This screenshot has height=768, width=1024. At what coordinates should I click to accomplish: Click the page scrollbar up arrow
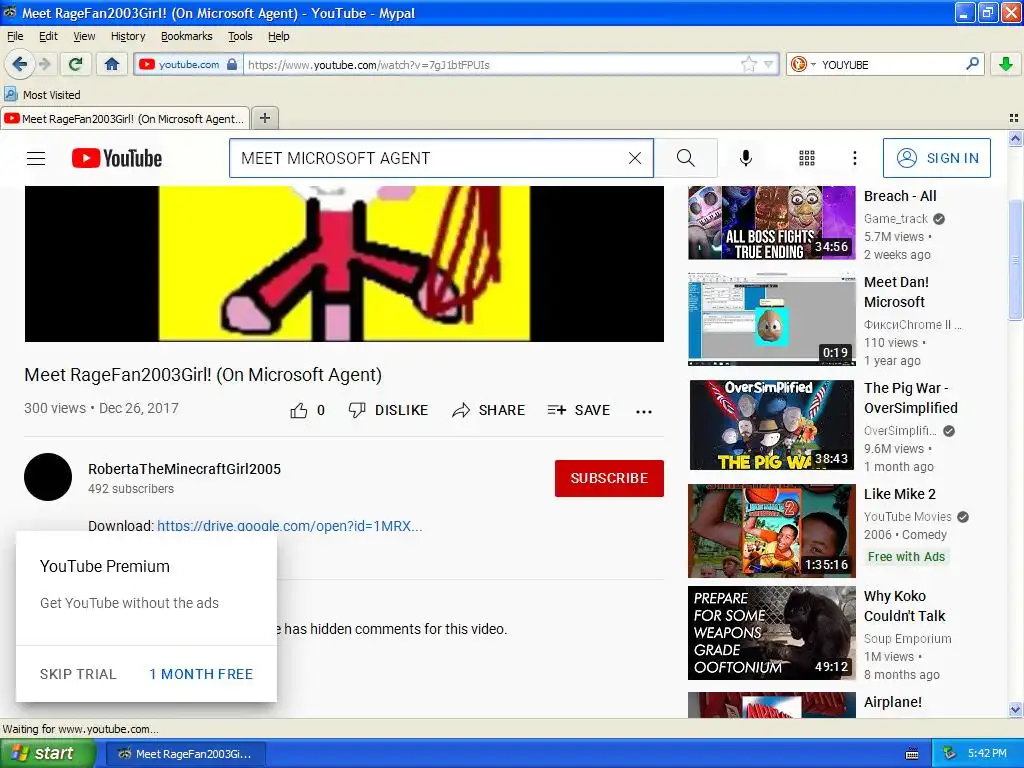click(1015, 138)
